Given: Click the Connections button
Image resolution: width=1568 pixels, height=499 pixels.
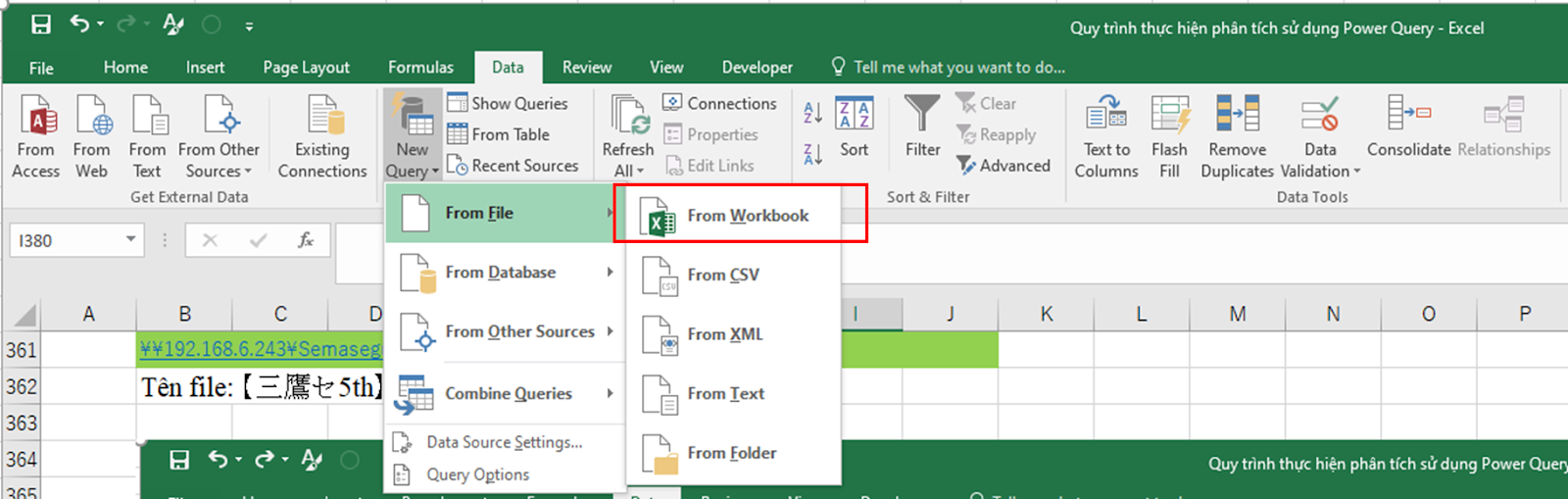Looking at the screenshot, I should (x=720, y=103).
